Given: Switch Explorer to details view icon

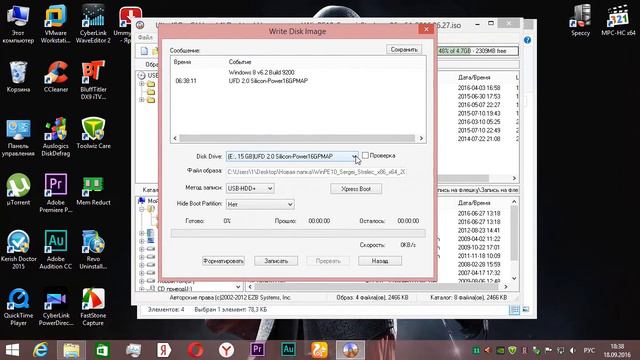Looking at the screenshot, I should [x=515, y=310].
